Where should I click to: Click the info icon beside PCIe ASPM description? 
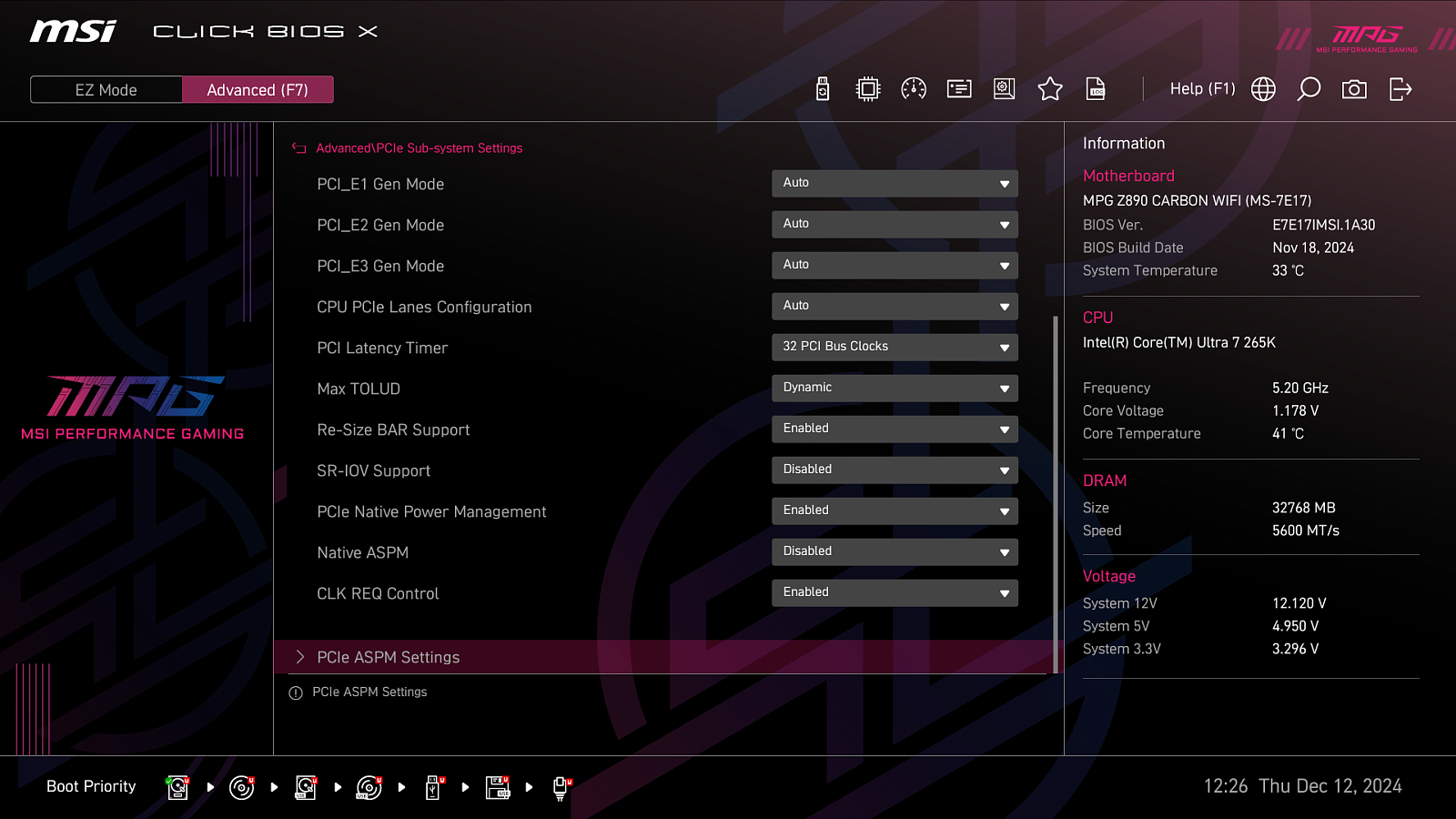pos(296,693)
